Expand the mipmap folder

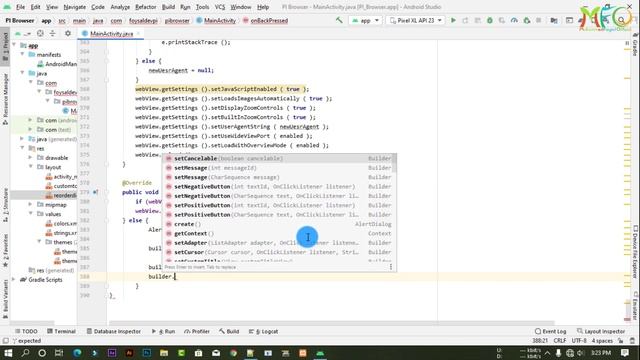click(x=30, y=204)
